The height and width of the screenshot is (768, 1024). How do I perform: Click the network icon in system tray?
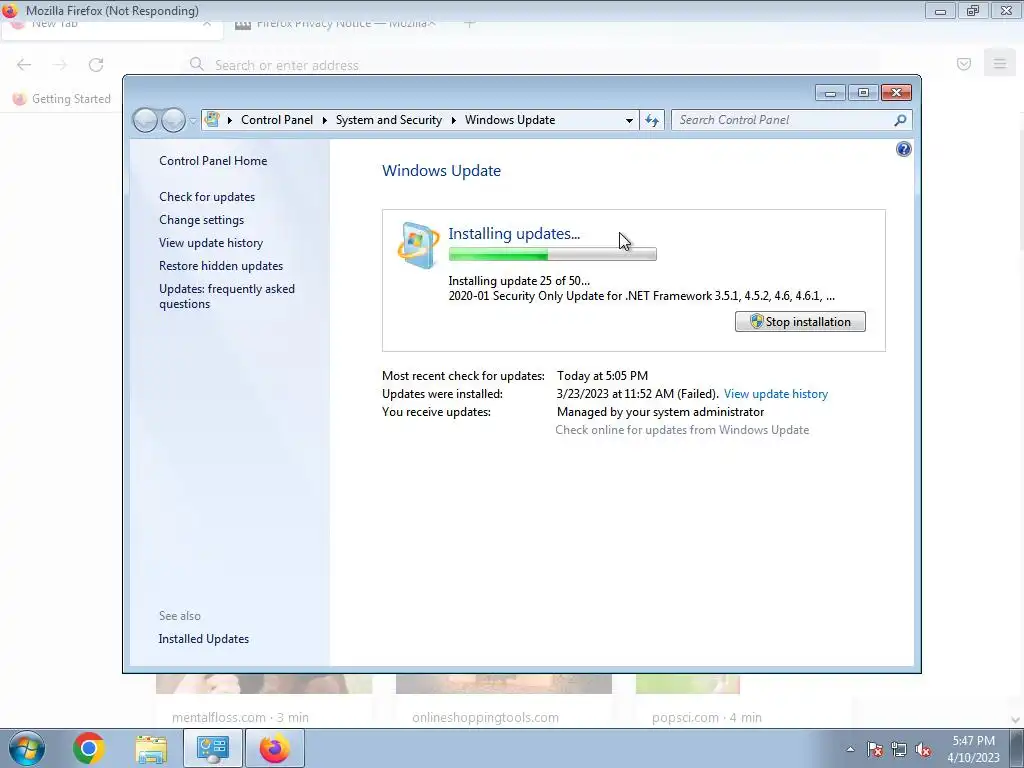pos(899,750)
